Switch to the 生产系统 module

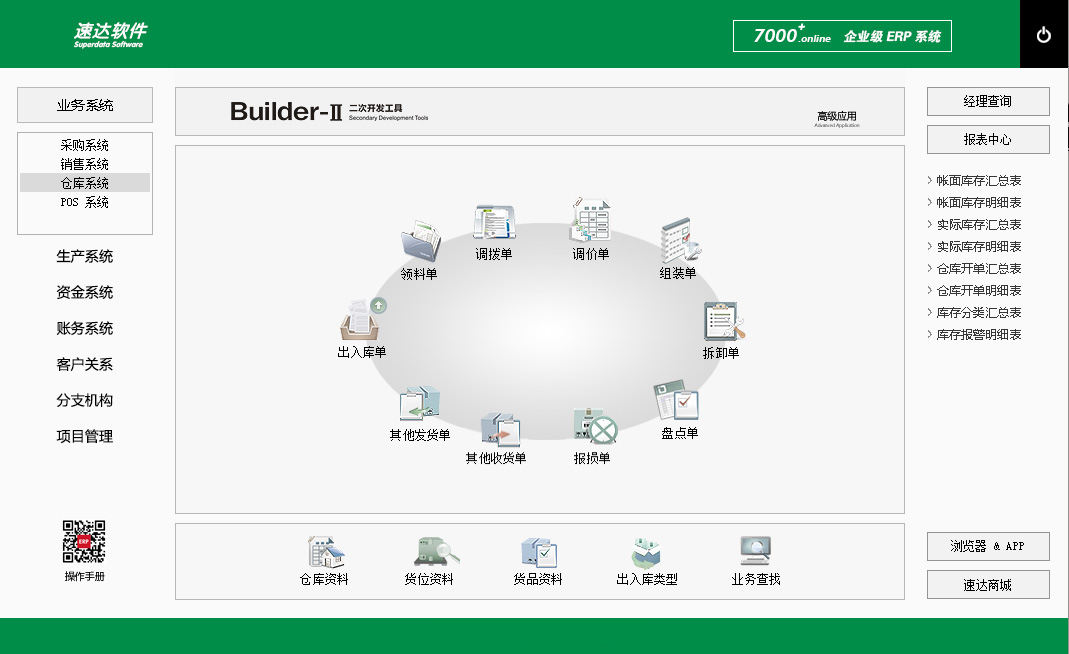pos(85,257)
